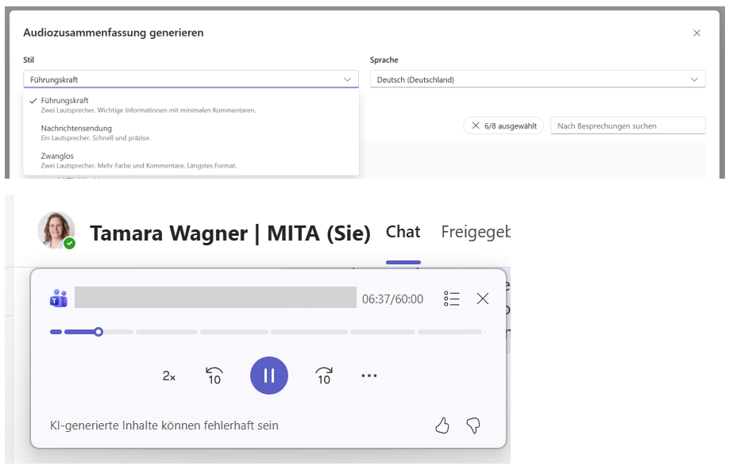
Task: Choose the Nachrichtensendung style option
Action: tap(191, 133)
